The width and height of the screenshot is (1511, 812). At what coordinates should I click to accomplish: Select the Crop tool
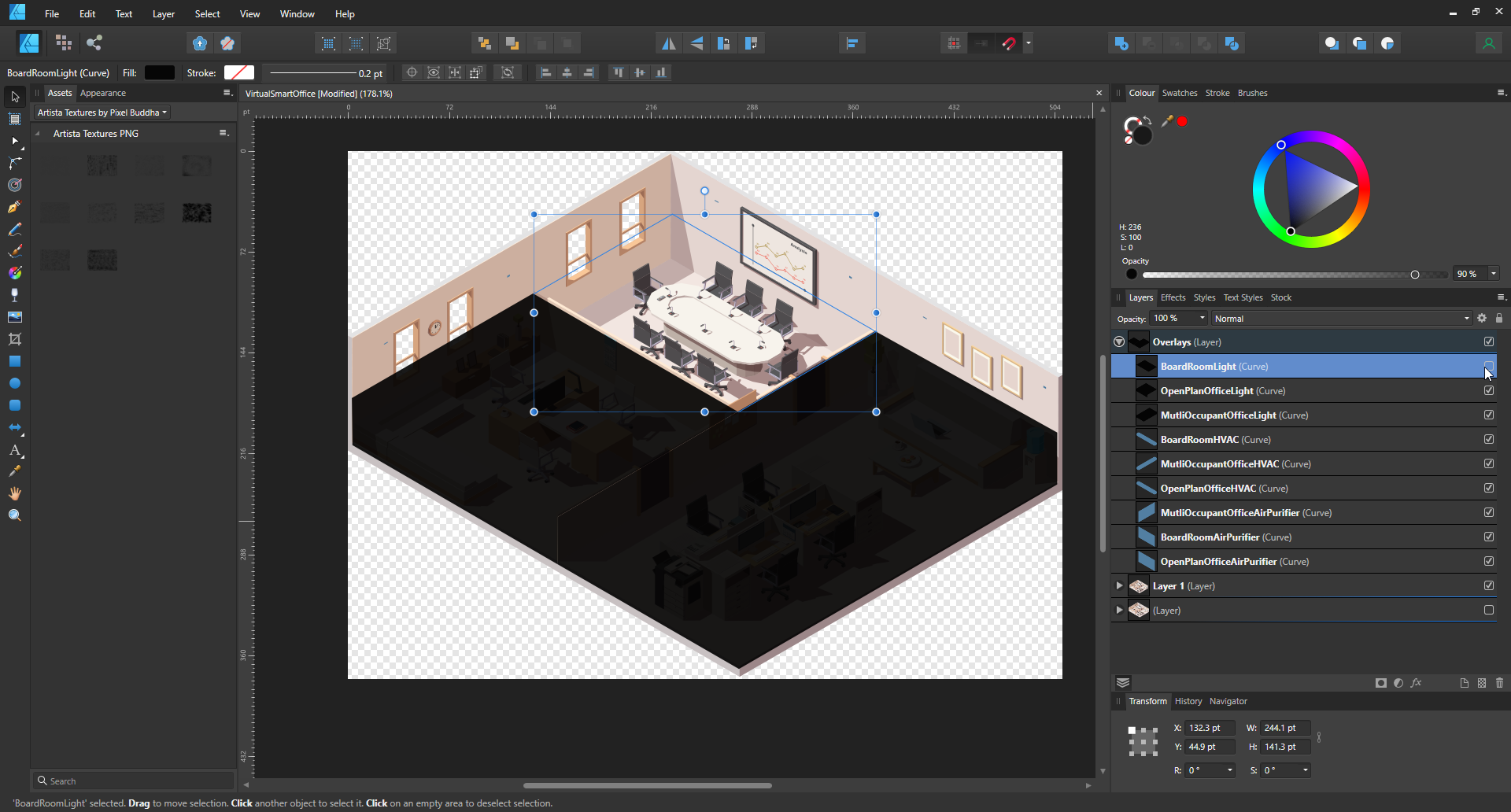tap(15, 339)
